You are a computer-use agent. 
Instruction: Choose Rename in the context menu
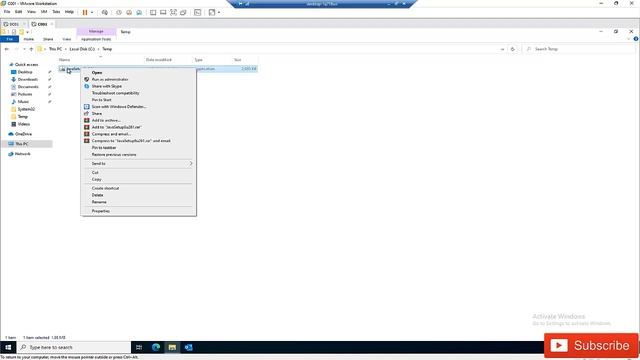coord(138,202)
